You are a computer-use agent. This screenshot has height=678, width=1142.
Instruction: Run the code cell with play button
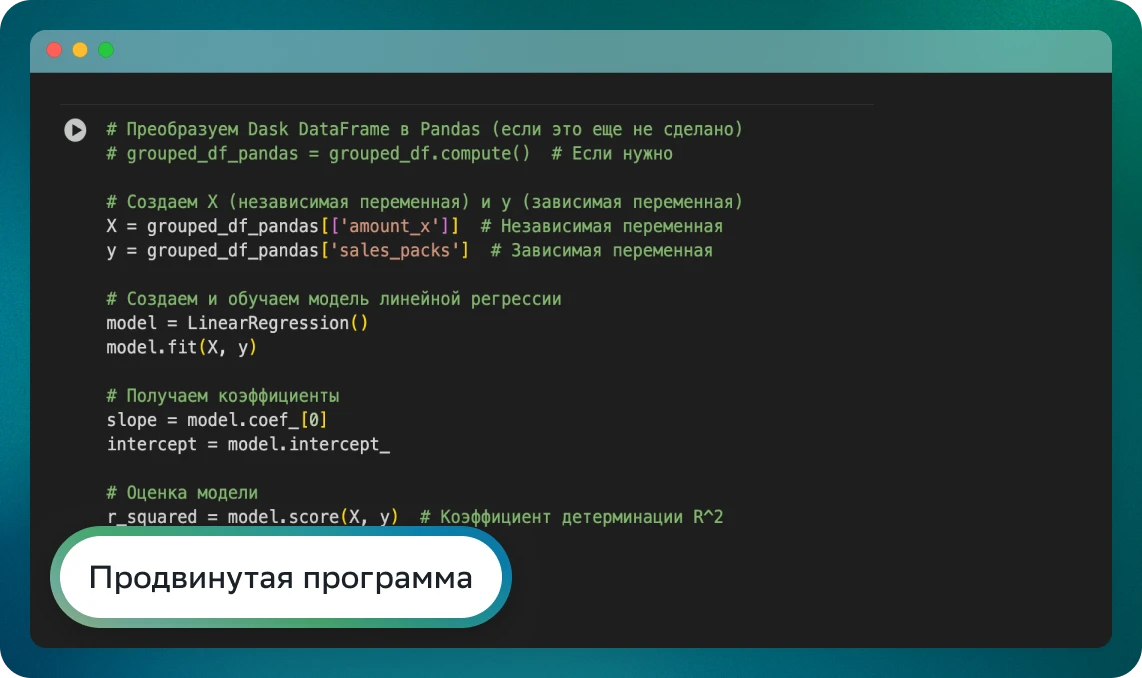(75, 130)
